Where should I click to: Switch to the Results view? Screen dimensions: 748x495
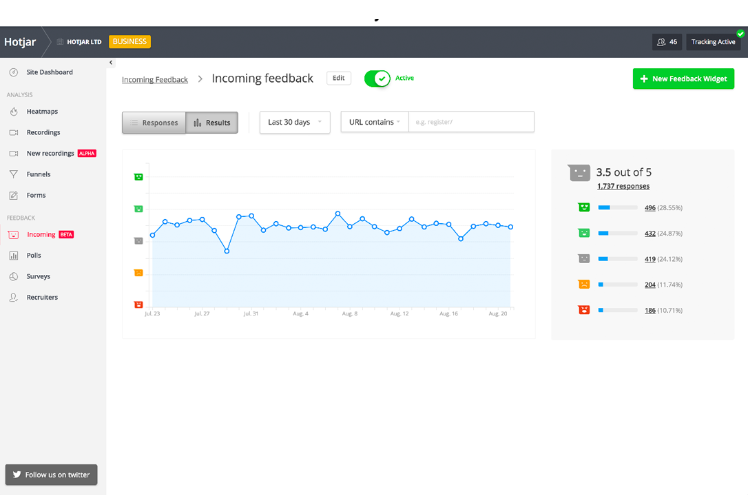(211, 123)
